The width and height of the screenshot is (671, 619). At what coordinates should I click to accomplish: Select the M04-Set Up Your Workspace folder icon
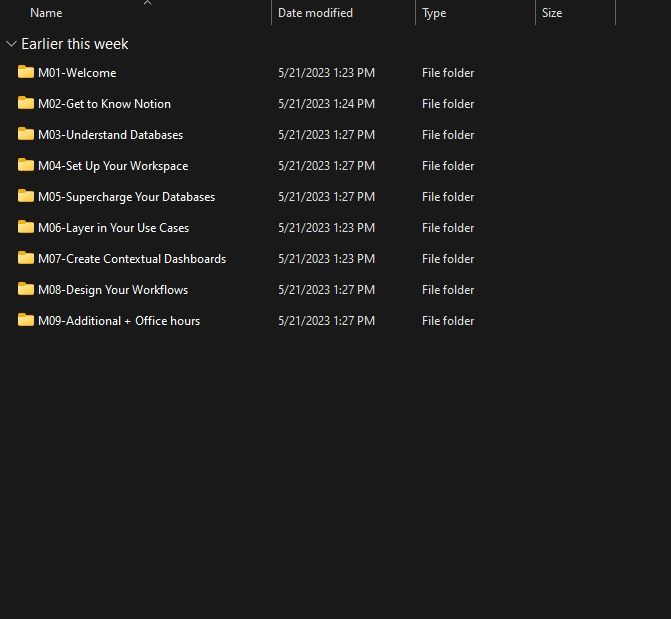click(x=26, y=165)
